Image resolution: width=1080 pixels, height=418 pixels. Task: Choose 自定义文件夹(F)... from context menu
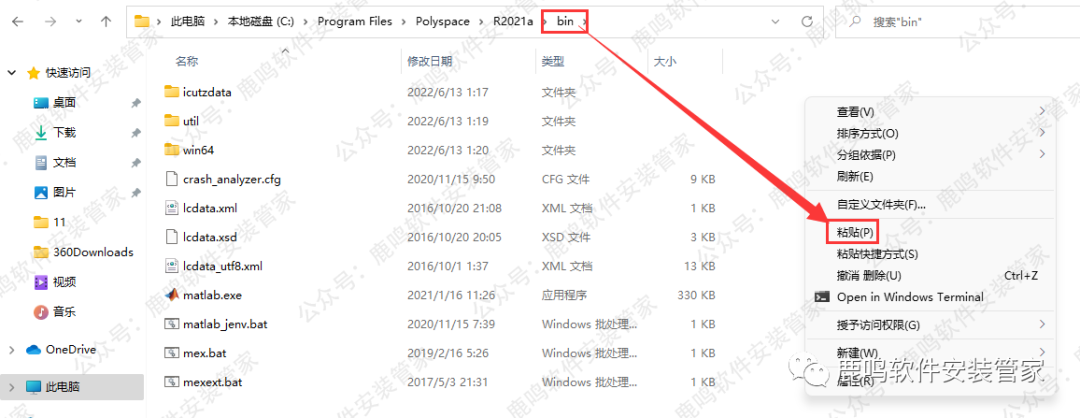(x=929, y=205)
